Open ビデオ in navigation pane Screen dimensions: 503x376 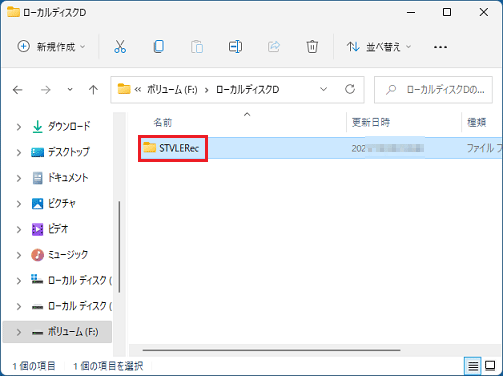pos(58,229)
